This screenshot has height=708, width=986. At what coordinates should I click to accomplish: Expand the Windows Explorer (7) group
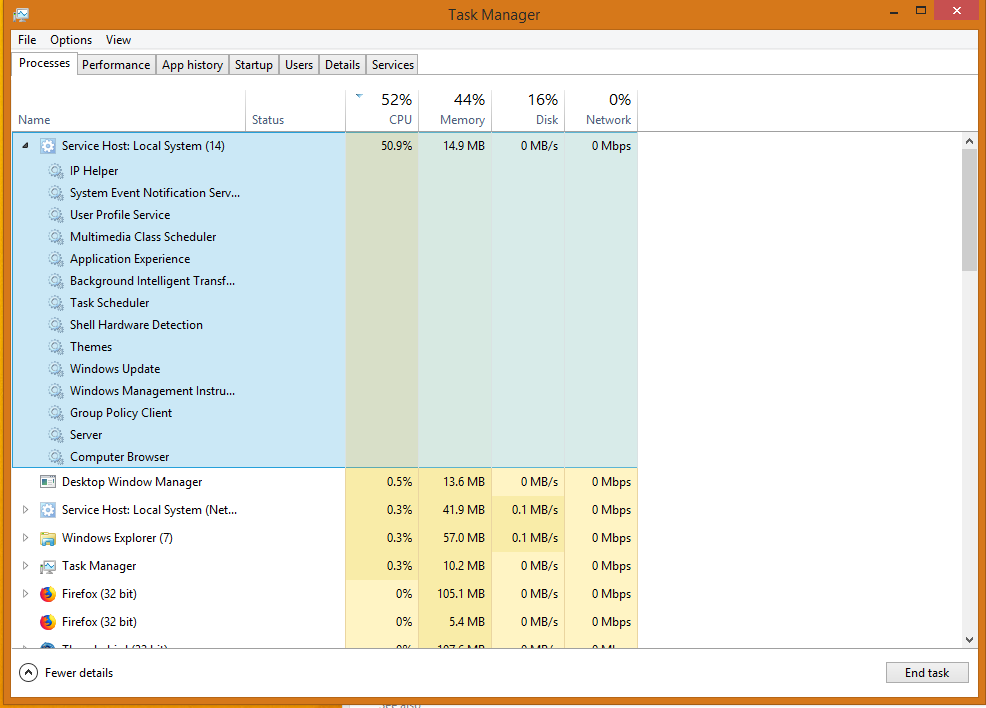[x=25, y=538]
